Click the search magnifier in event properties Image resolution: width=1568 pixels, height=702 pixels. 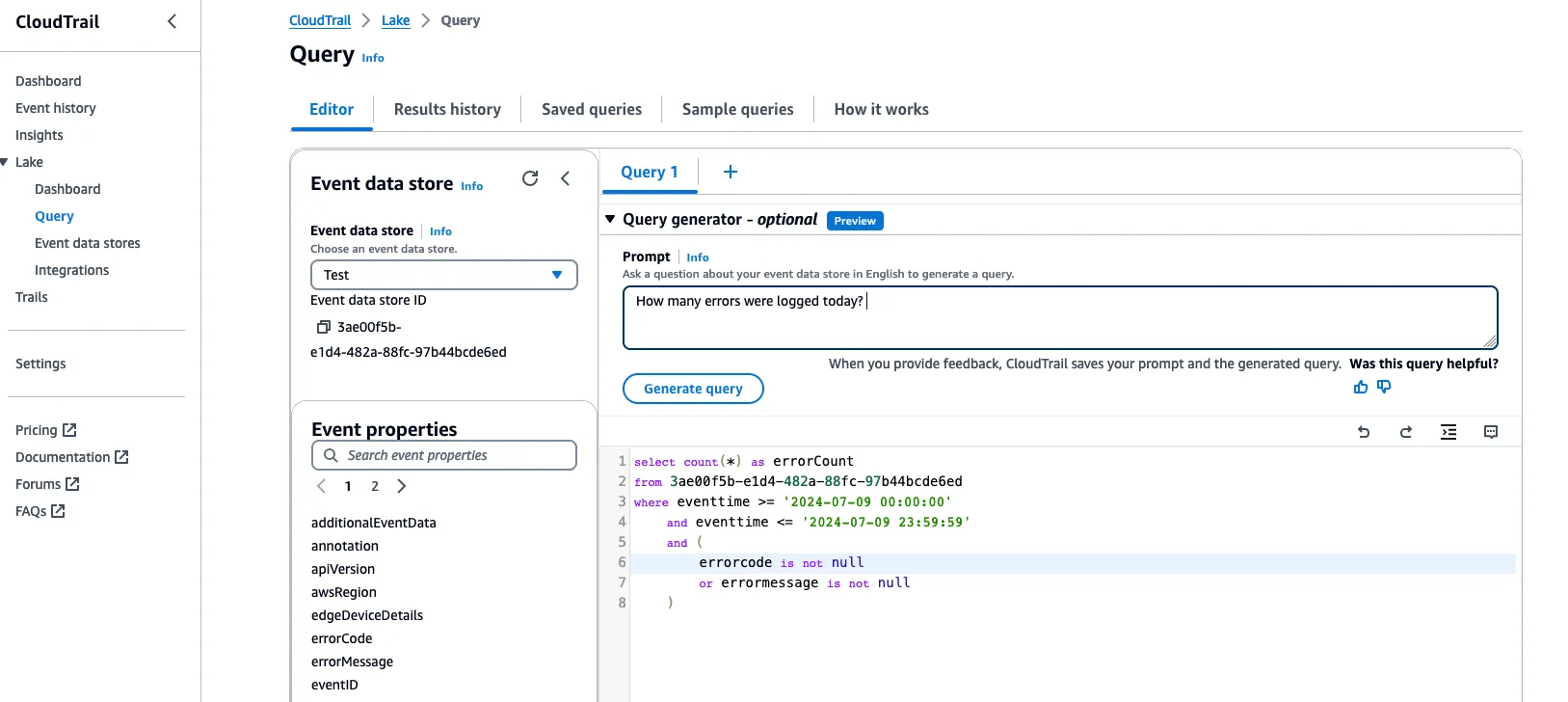click(x=331, y=455)
